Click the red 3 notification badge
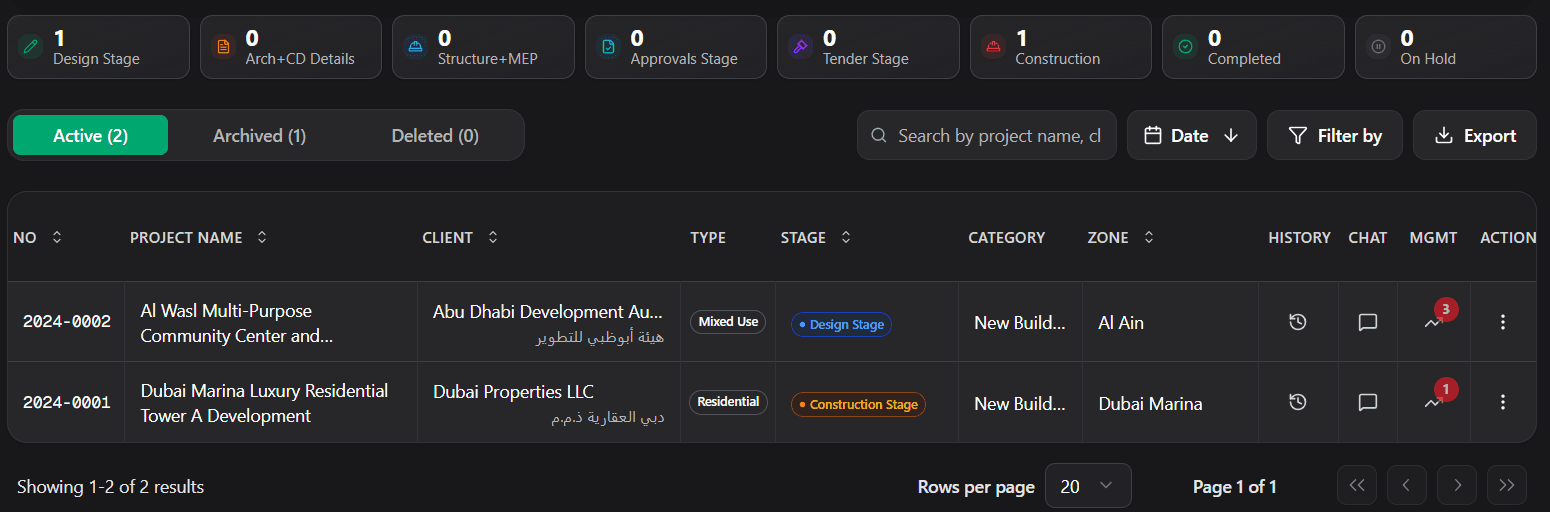1550x512 pixels. tap(1446, 309)
